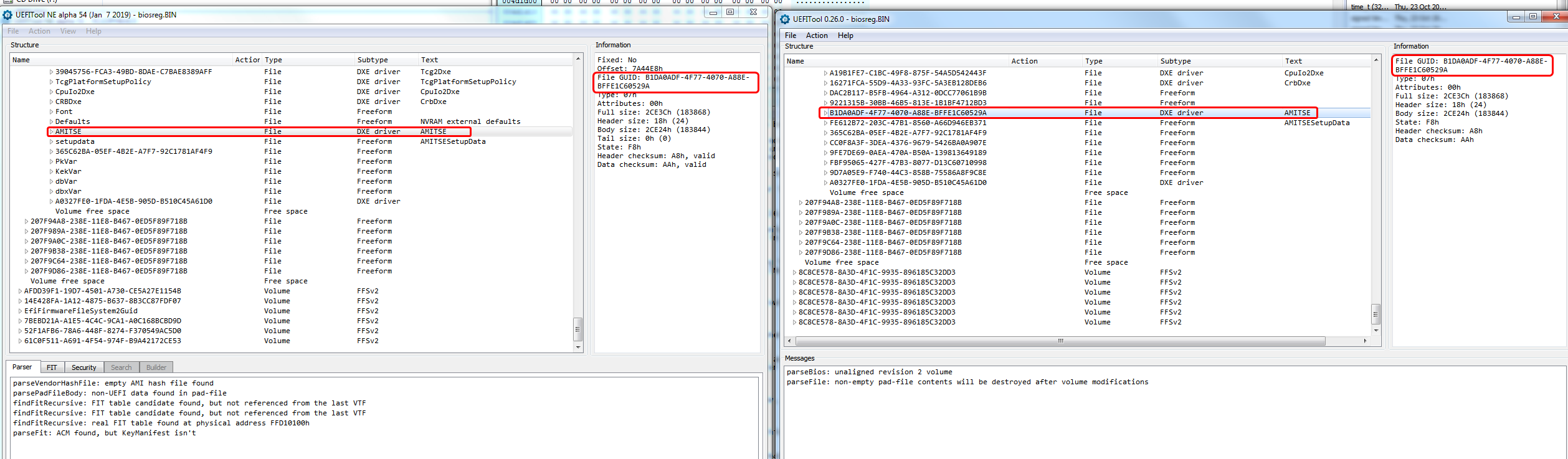Select AMITSE row in left structure tree
This screenshot has height=459, width=1568.
pyautogui.click(x=292, y=131)
